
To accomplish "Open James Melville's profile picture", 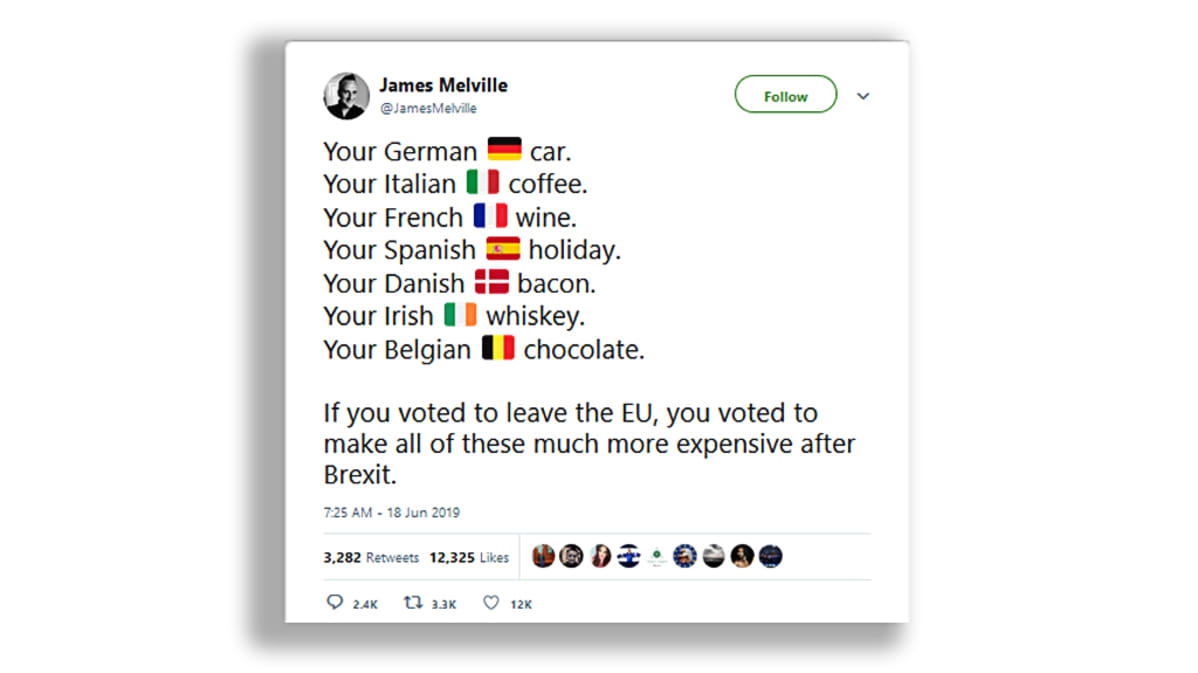I will point(346,96).
